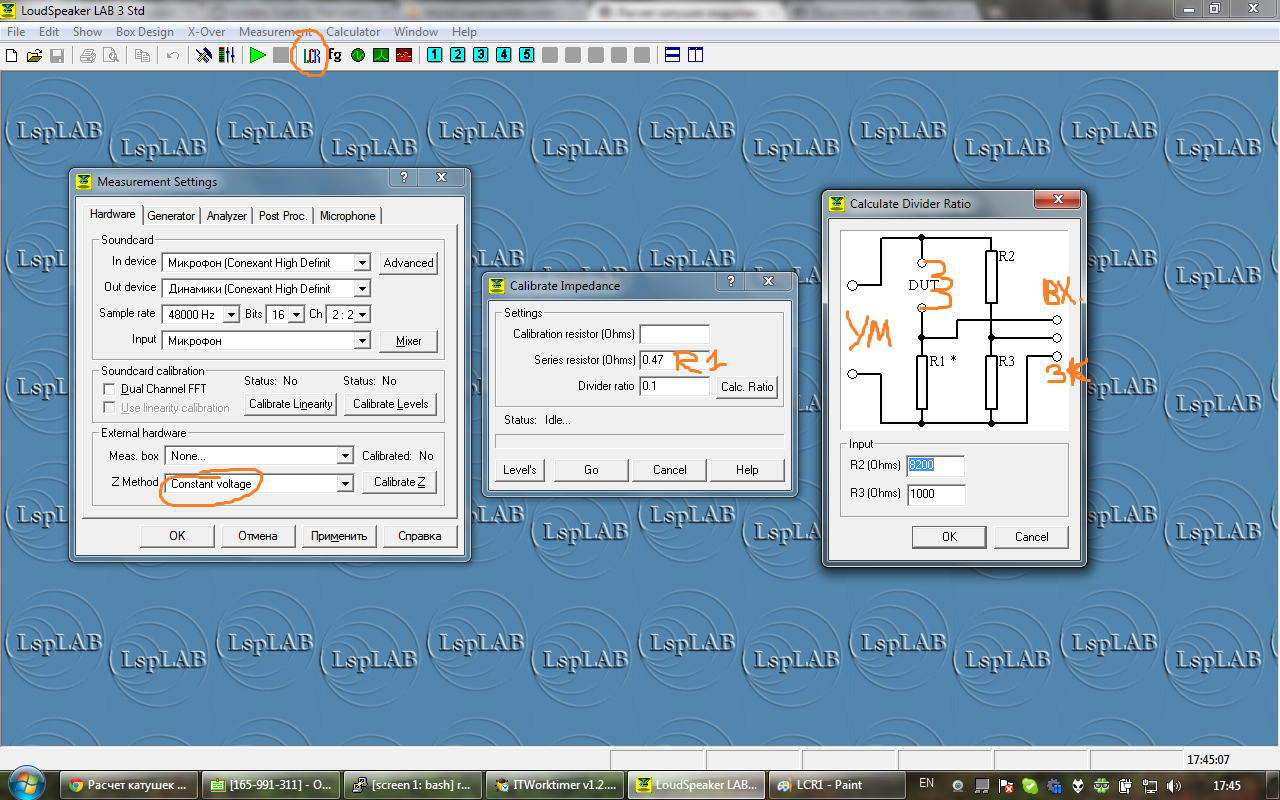Image resolution: width=1280 pixels, height=800 pixels.
Task: Open the LCR meter toolbar icon
Action: [x=312, y=56]
